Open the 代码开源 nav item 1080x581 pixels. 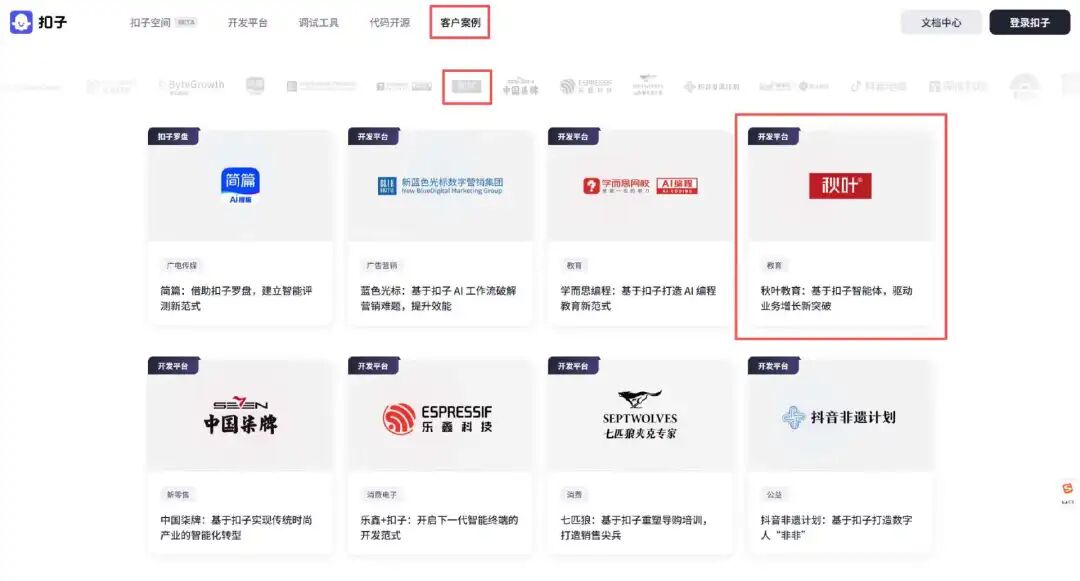click(389, 22)
